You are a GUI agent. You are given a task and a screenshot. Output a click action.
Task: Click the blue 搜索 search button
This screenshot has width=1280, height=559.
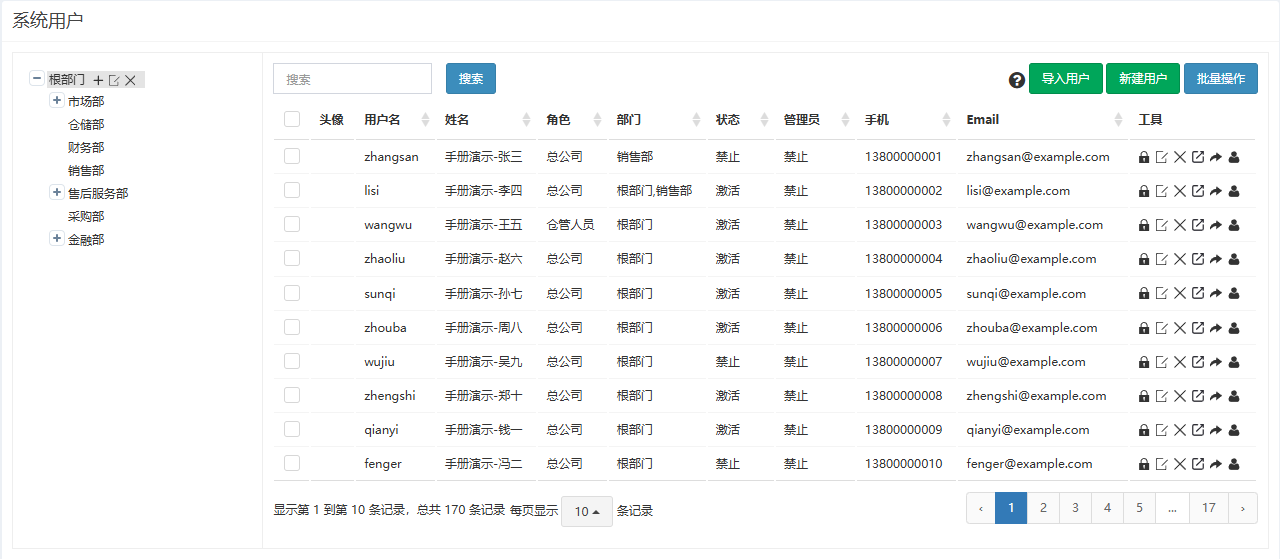coord(471,79)
